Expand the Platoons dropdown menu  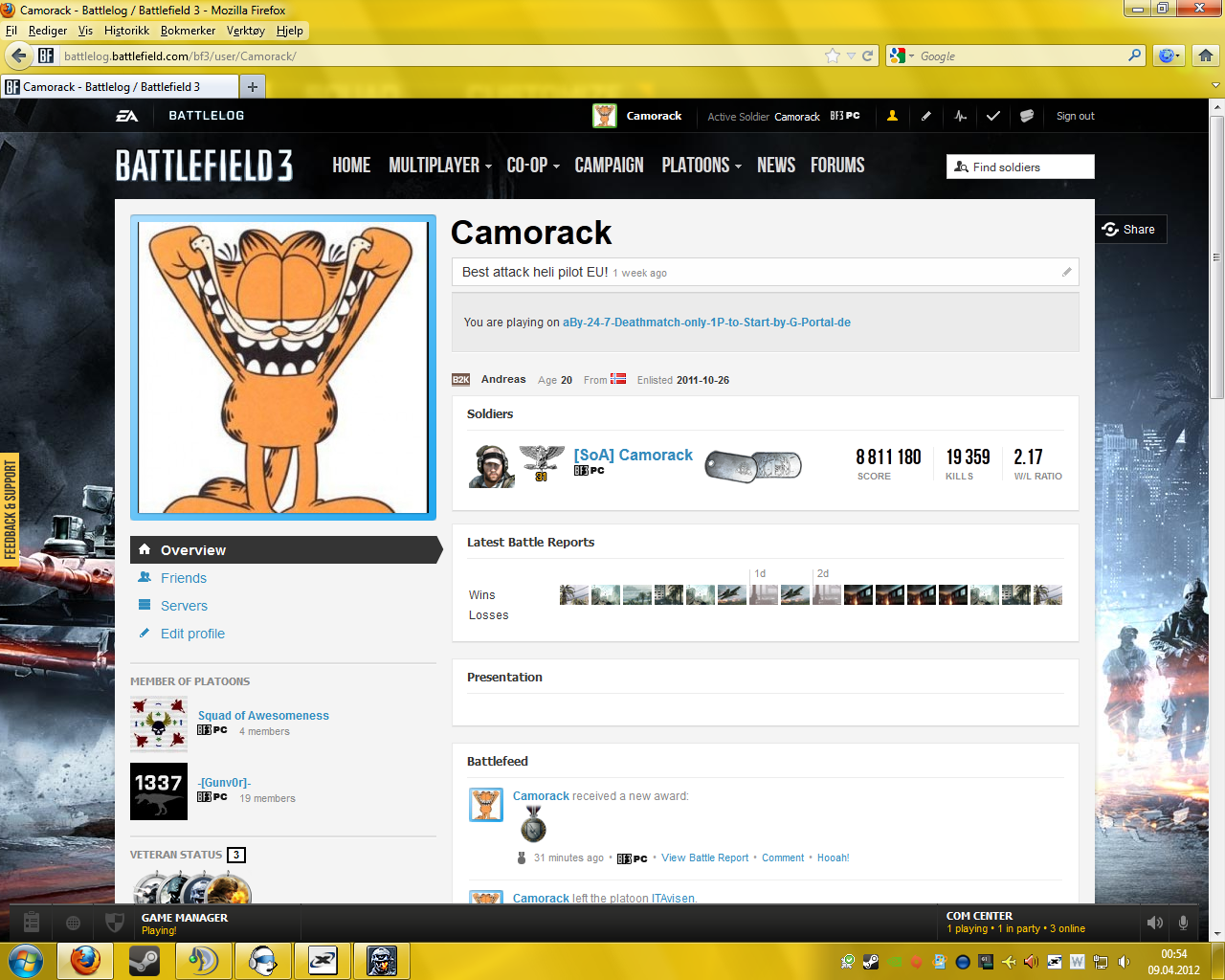pyautogui.click(x=702, y=166)
